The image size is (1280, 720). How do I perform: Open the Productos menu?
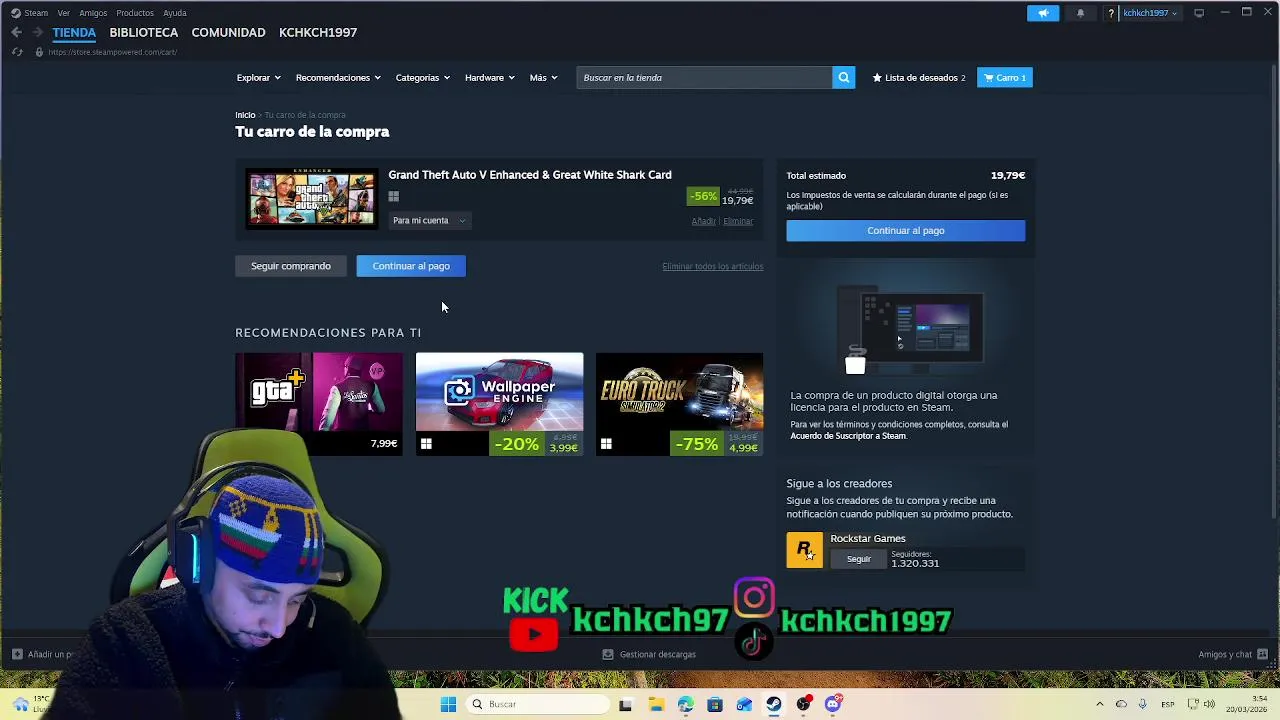click(x=135, y=13)
